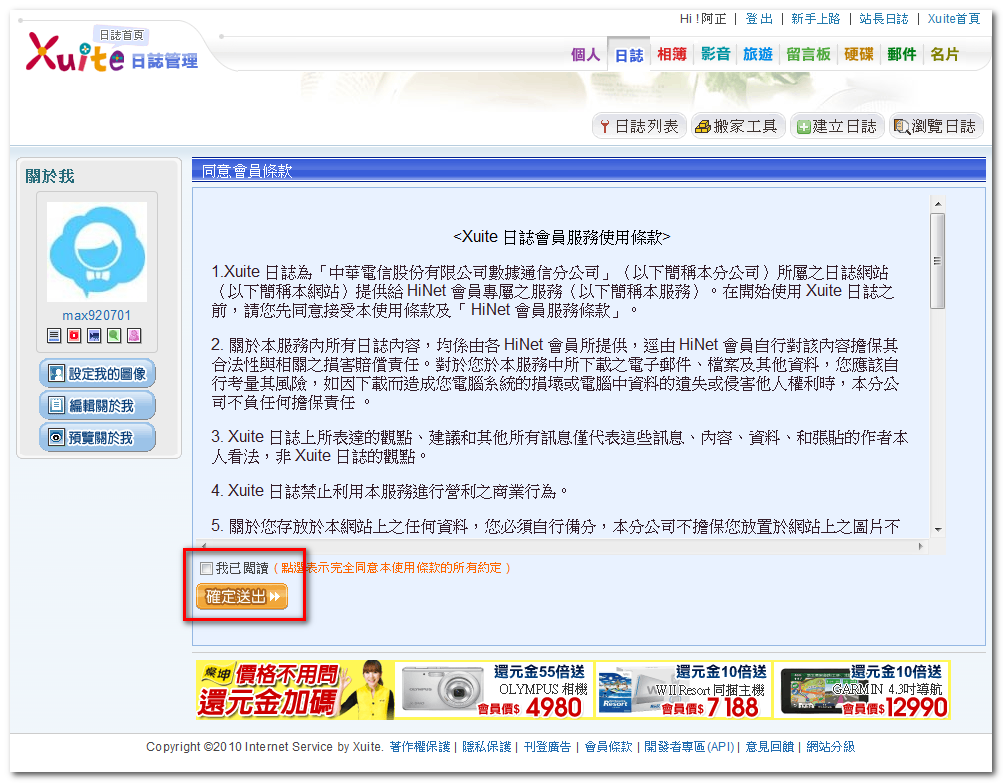1003x783 pixels.
Task: Click the blue cloud avatar image
Action: coord(97,253)
